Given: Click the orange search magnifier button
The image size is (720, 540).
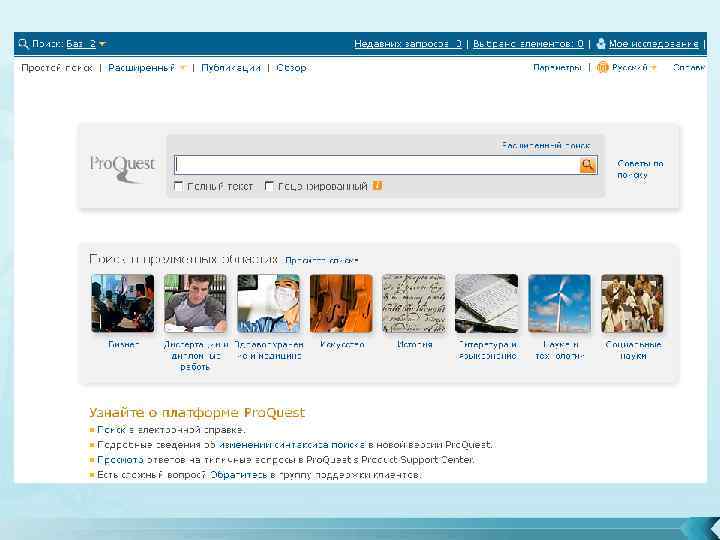Looking at the screenshot, I should coord(588,165).
